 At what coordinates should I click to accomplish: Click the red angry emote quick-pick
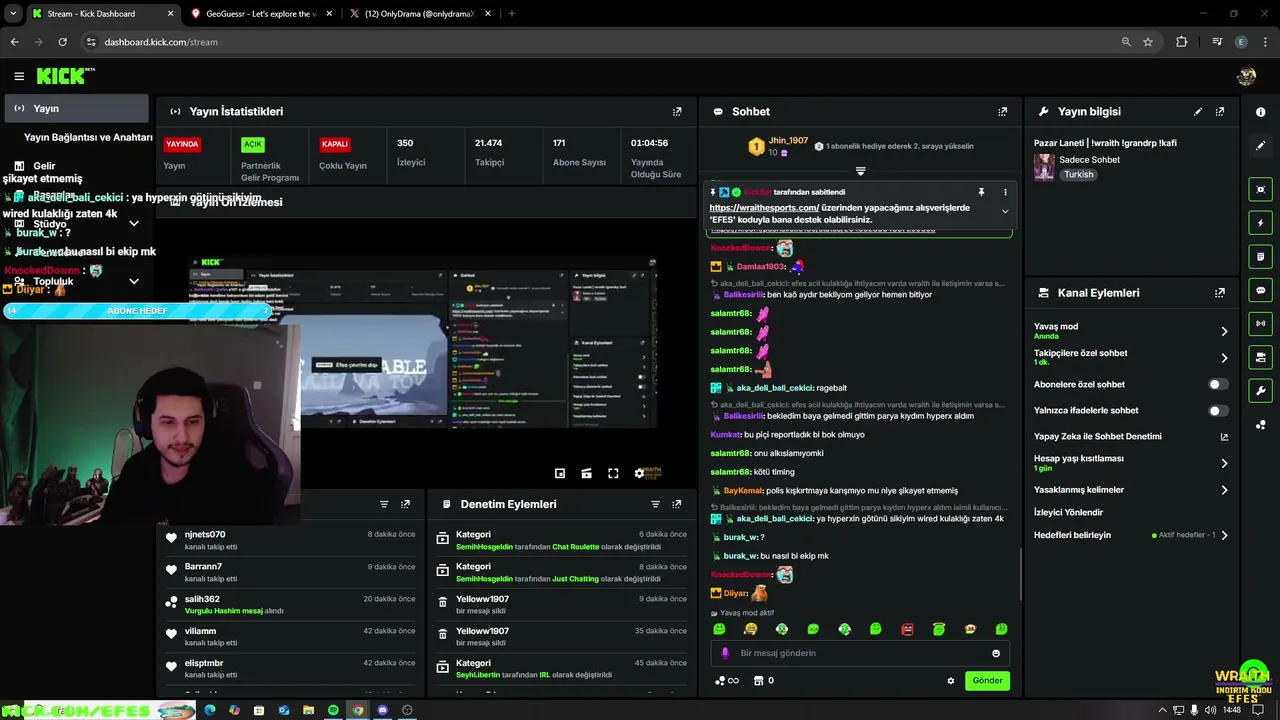[x=908, y=629]
